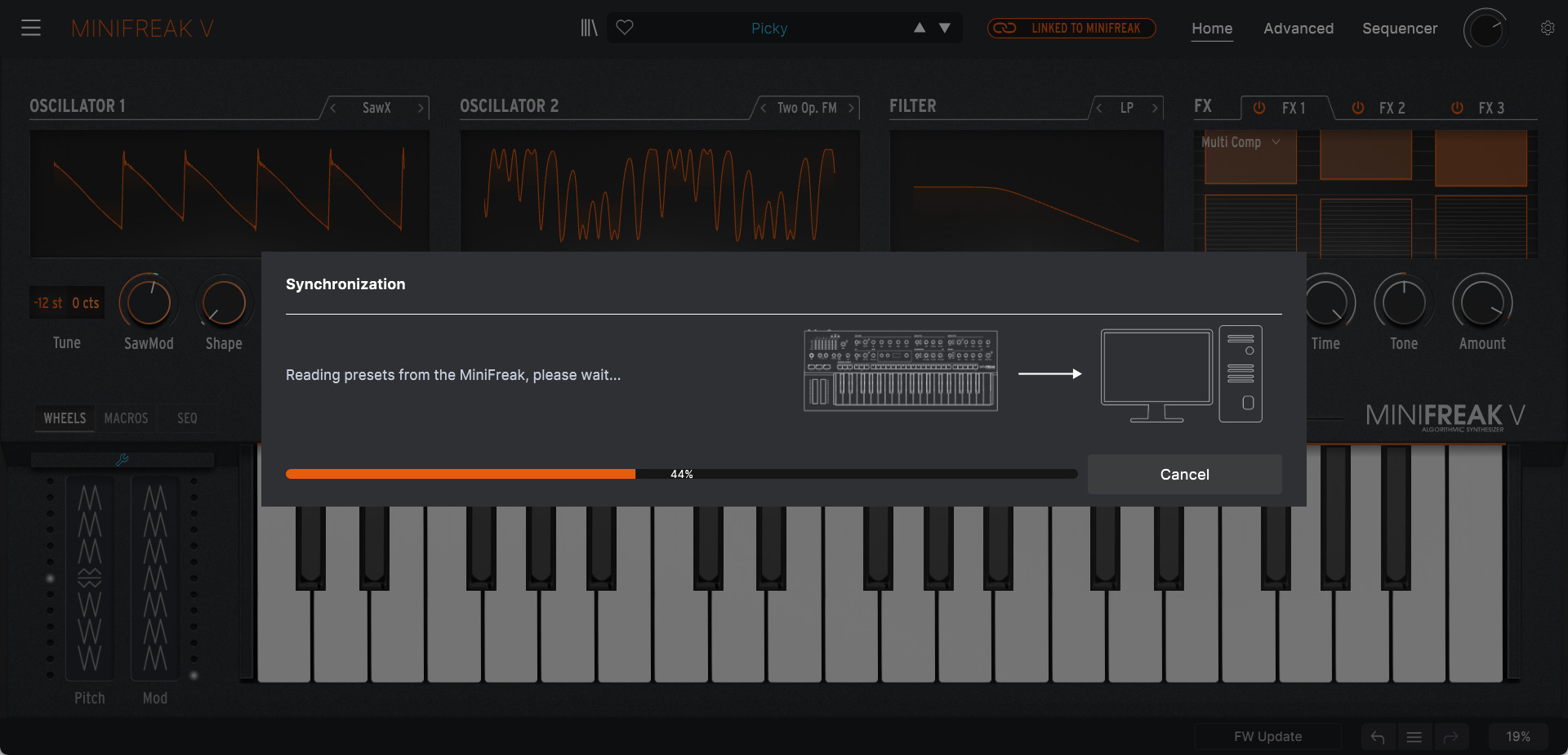Click the FX Amount knob

(1482, 303)
